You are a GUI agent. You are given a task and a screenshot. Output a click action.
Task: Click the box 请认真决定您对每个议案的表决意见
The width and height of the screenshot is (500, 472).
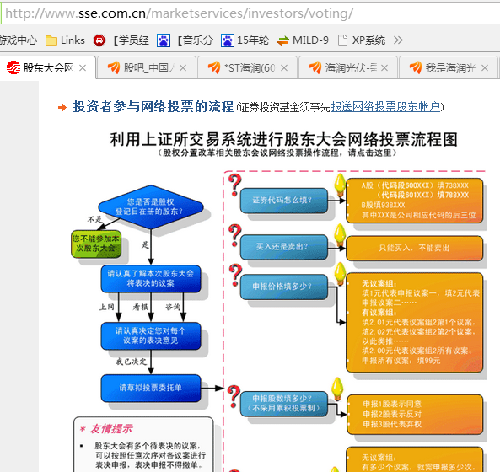point(151,336)
